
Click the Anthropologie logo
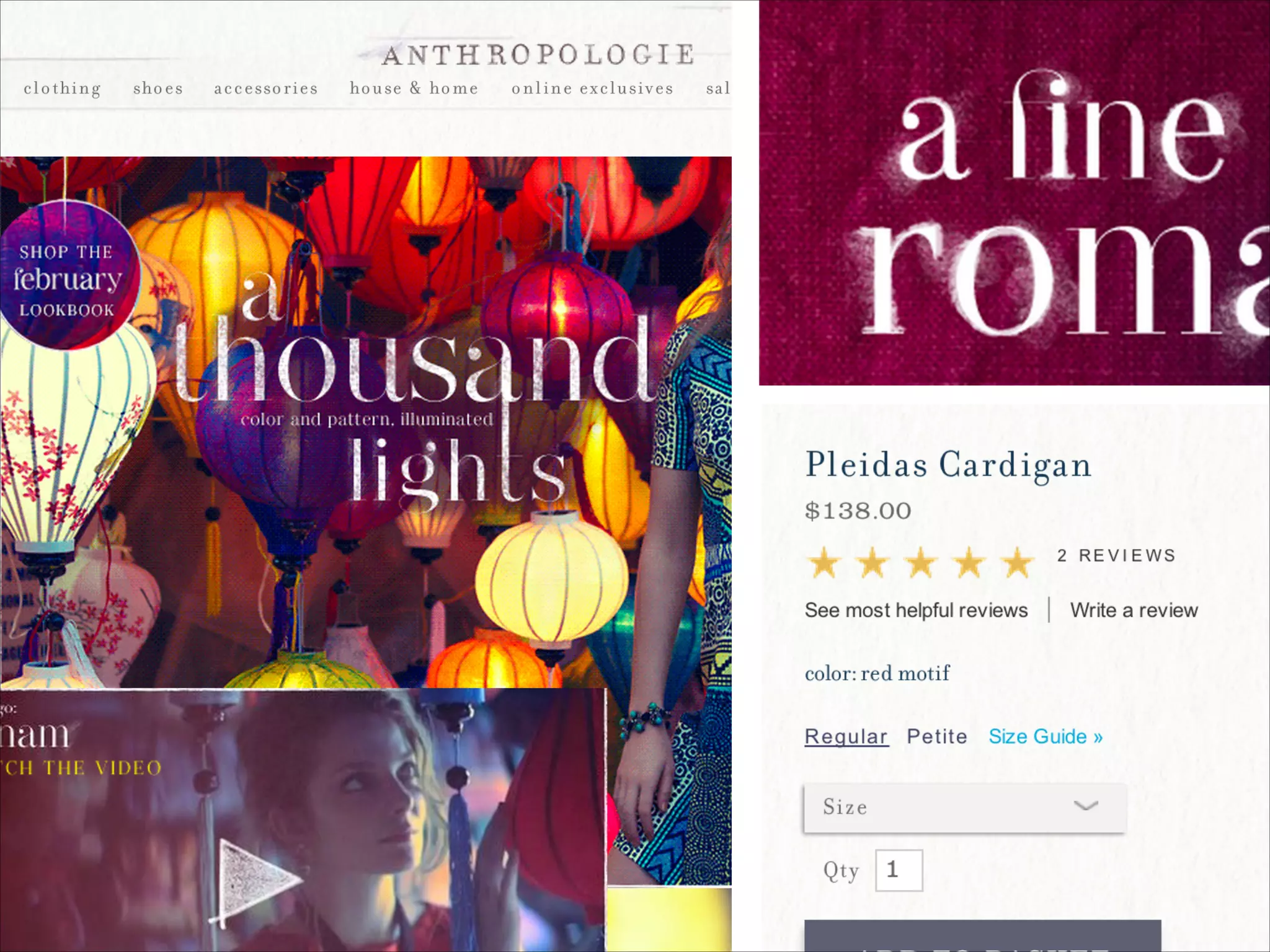(x=538, y=55)
